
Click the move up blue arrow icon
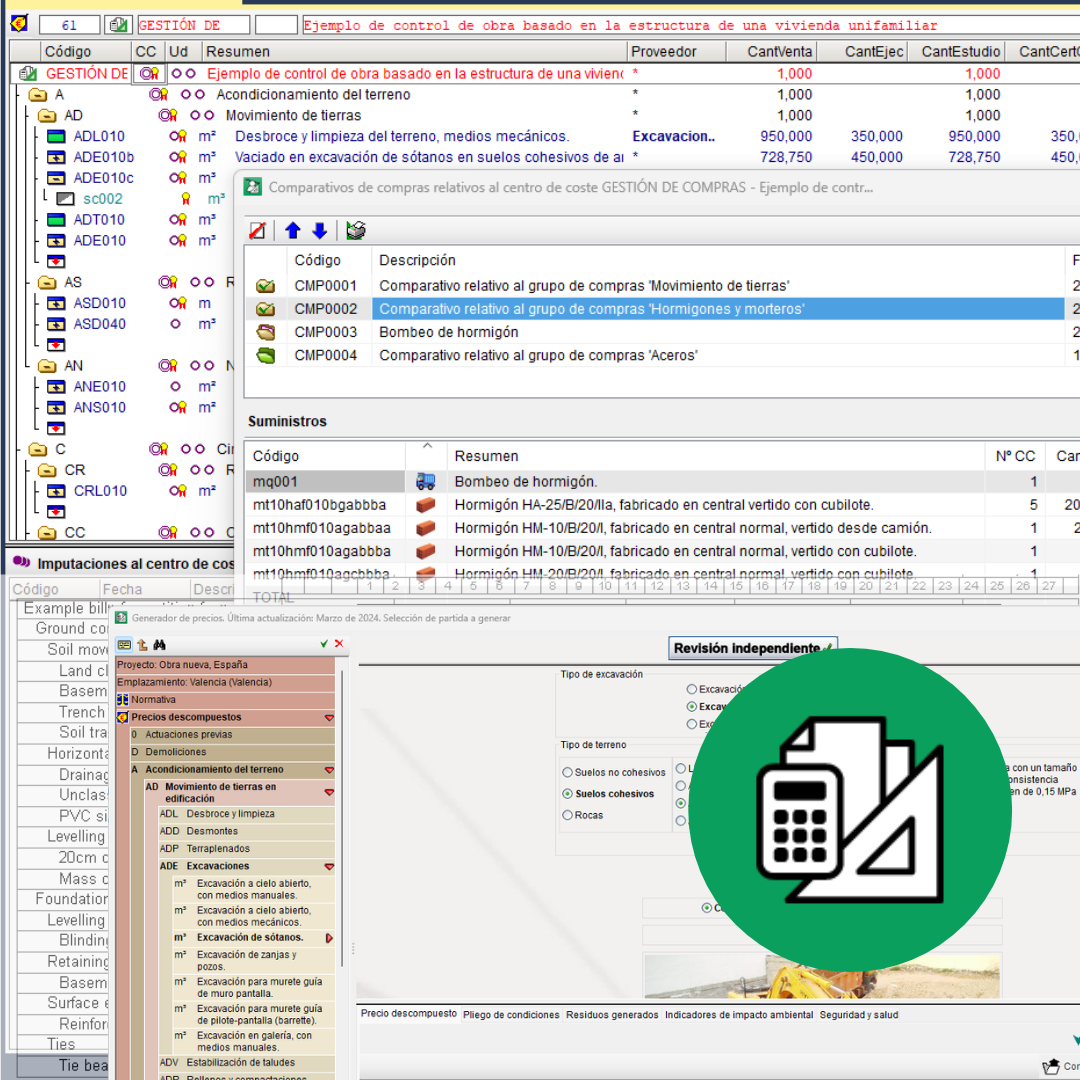[x=293, y=231]
